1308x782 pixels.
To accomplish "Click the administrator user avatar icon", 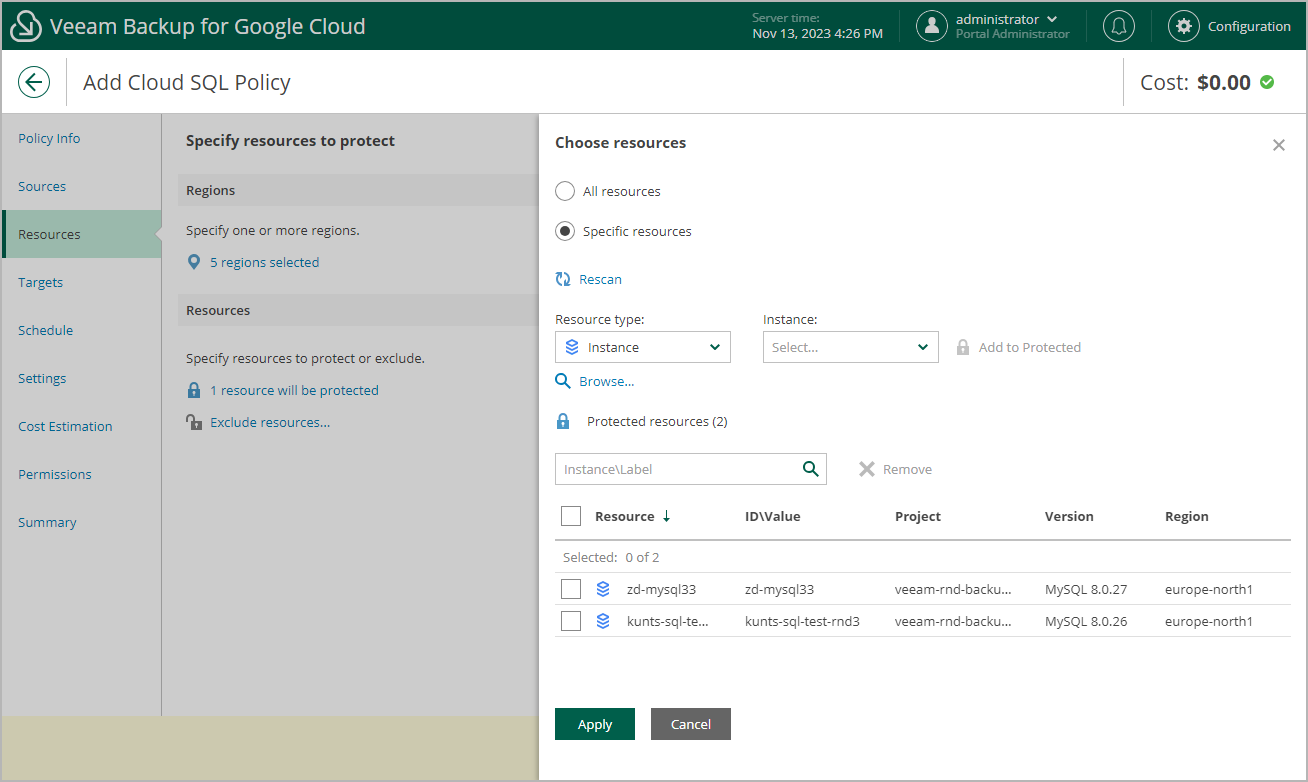I will tap(932, 26).
